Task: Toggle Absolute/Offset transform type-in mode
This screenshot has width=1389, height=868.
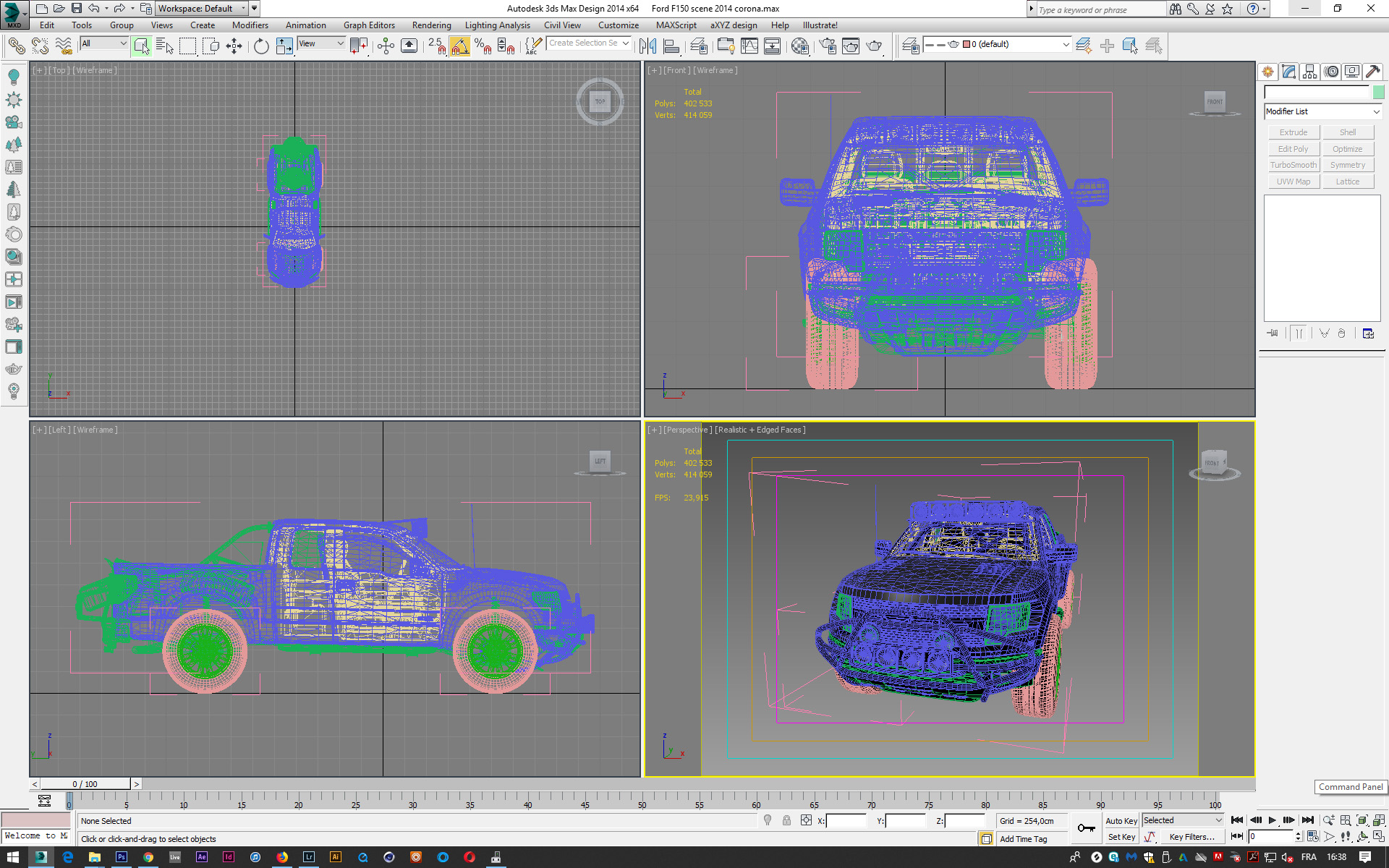Action: 806,820
